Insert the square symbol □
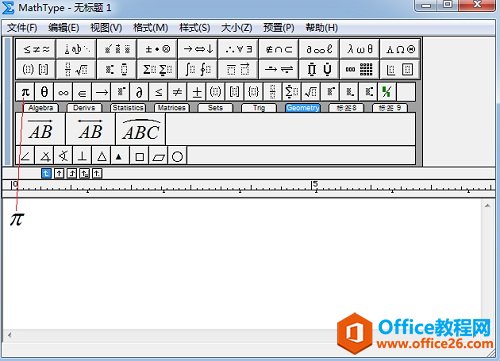 [x=140, y=156]
